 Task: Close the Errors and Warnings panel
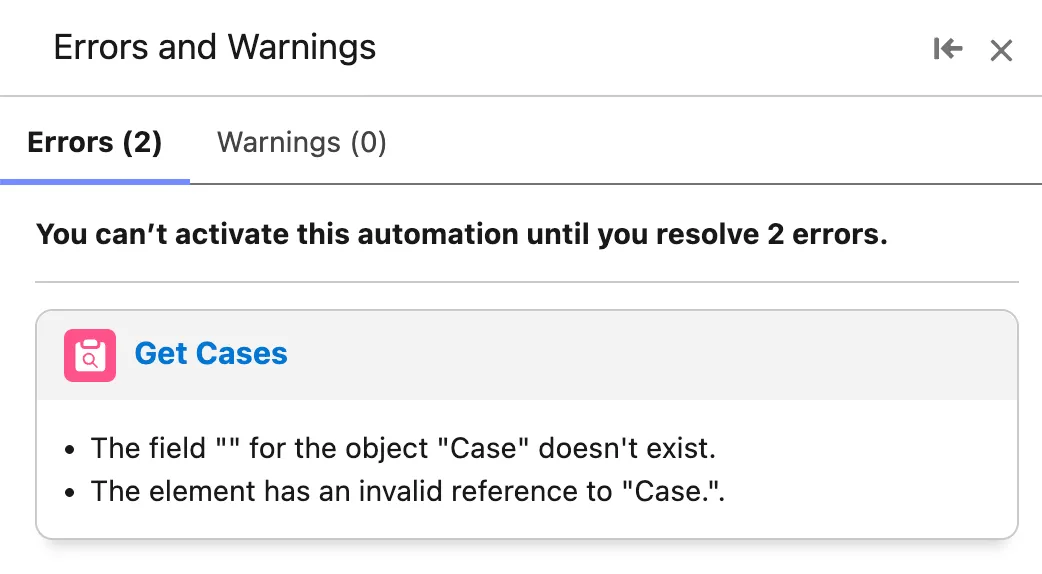[x=1001, y=50]
